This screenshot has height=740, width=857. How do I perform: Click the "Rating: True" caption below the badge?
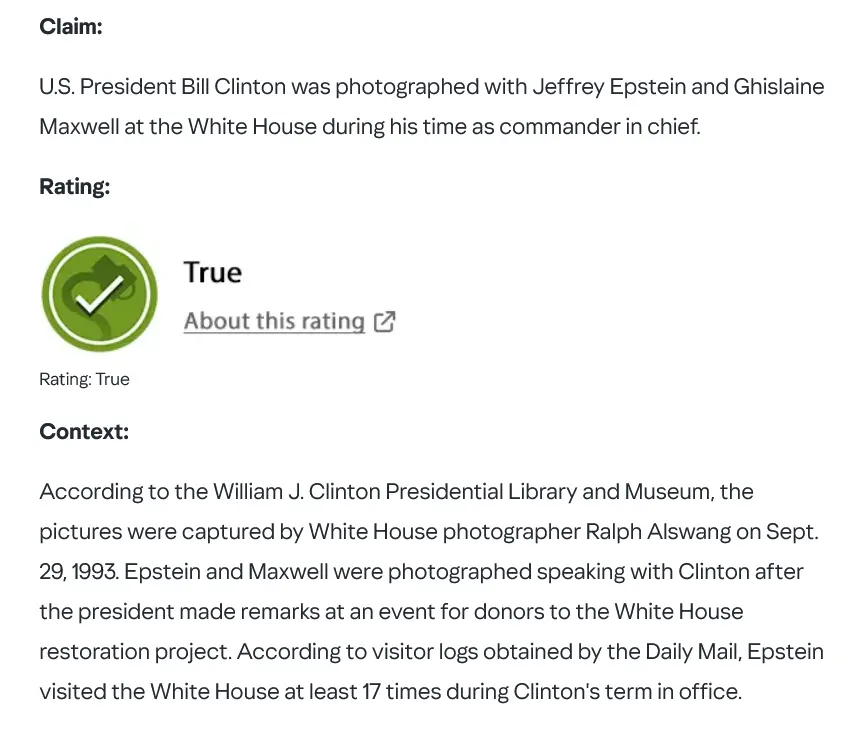click(84, 379)
